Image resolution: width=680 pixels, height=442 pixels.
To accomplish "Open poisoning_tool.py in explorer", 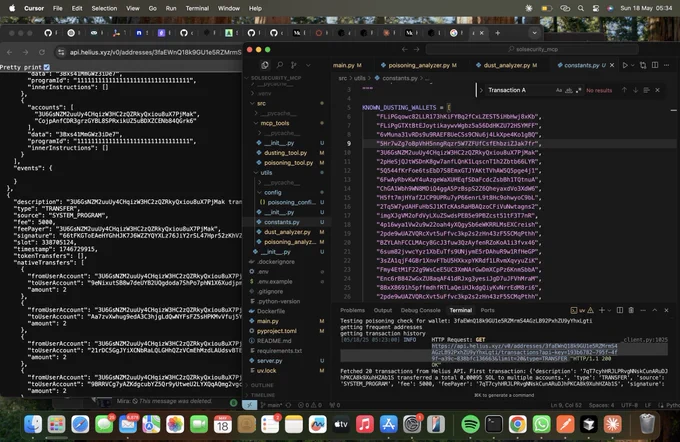I will tap(288, 163).
